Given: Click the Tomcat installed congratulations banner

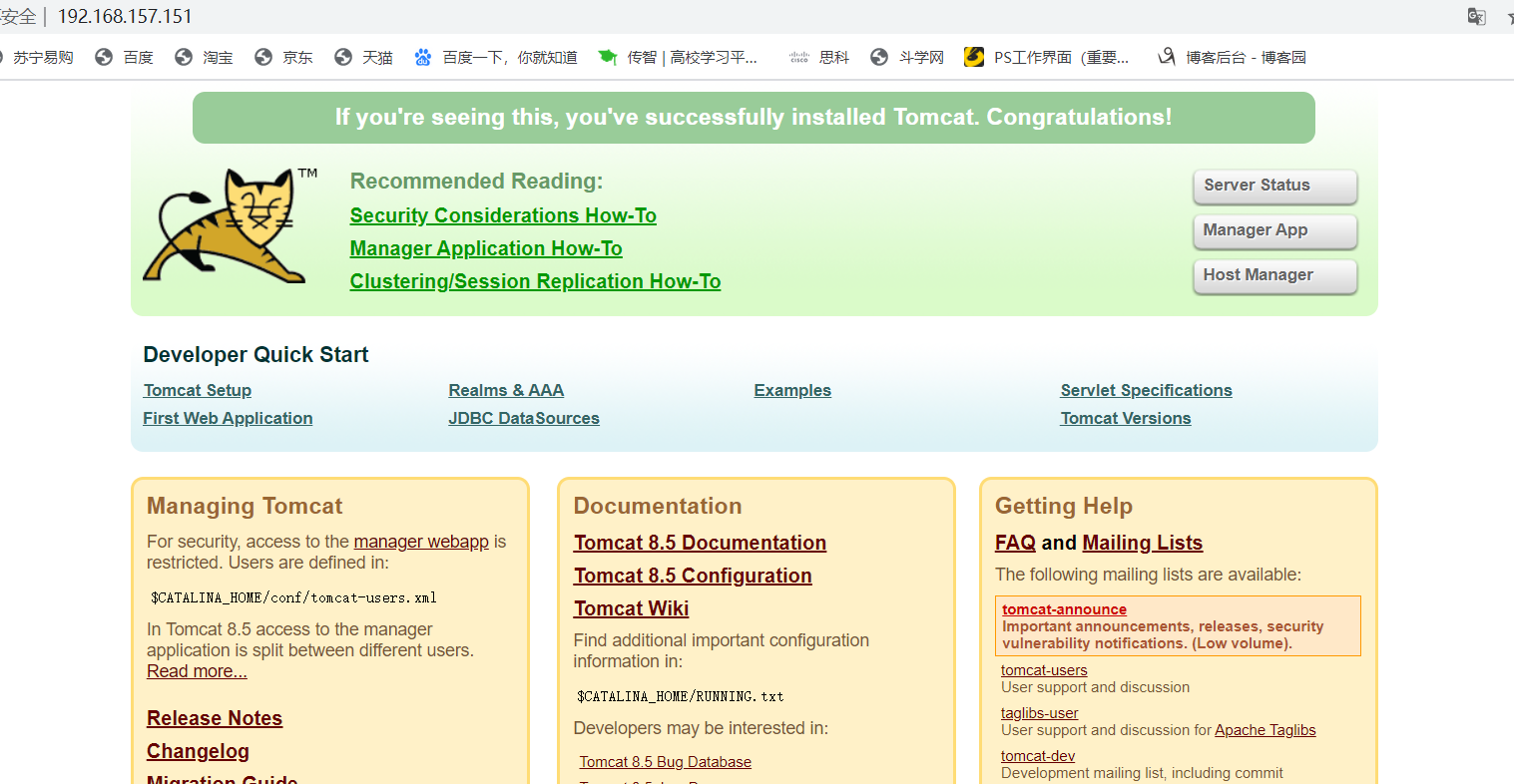Looking at the screenshot, I should coord(754,118).
